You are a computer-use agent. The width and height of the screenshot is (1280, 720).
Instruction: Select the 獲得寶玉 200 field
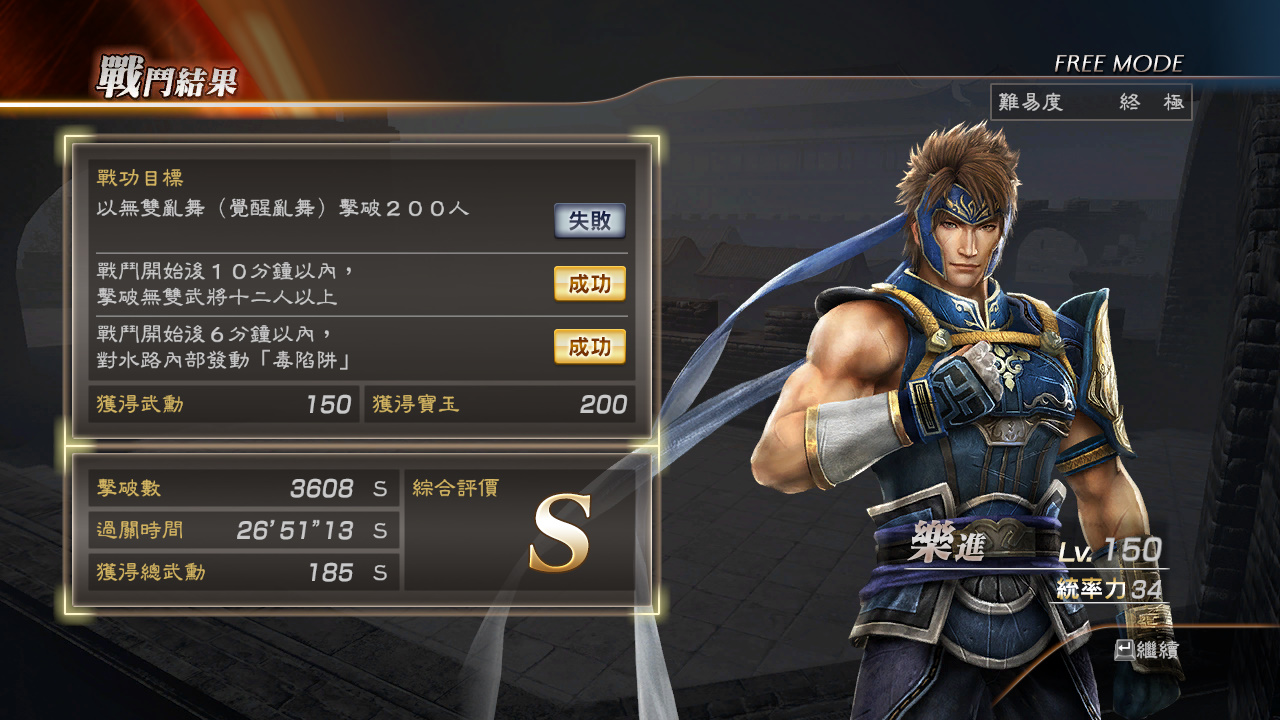499,404
